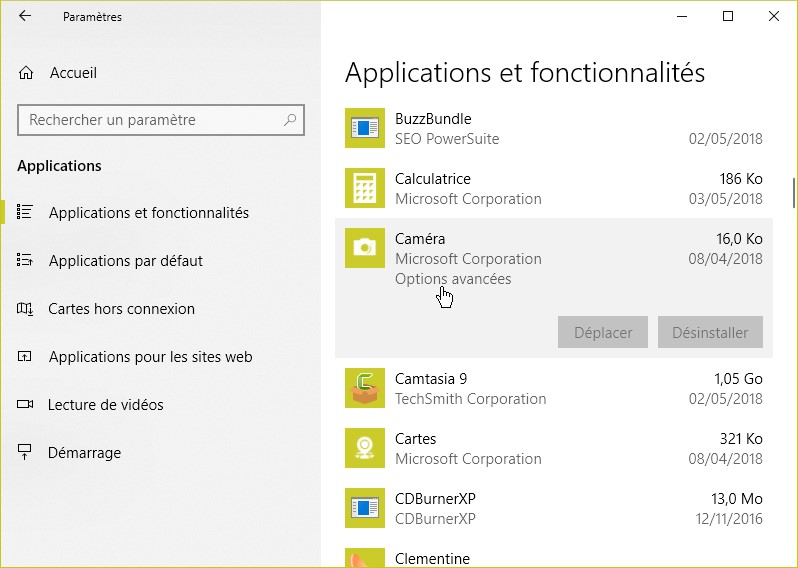Click the Camtasia 9 app icon
This screenshot has height=568, width=798.
pos(364,388)
